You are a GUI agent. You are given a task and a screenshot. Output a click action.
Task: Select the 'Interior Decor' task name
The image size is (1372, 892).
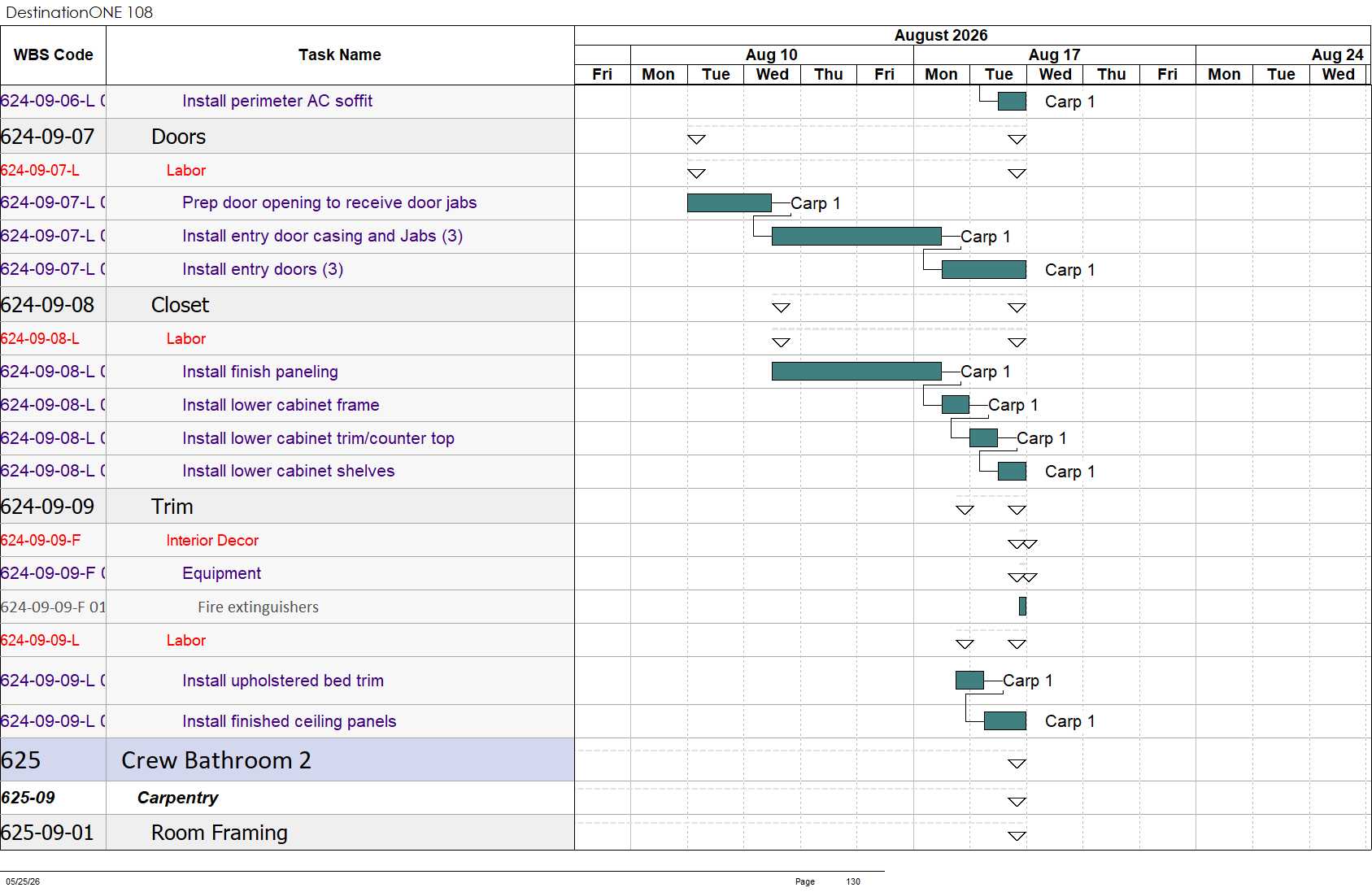click(x=212, y=541)
